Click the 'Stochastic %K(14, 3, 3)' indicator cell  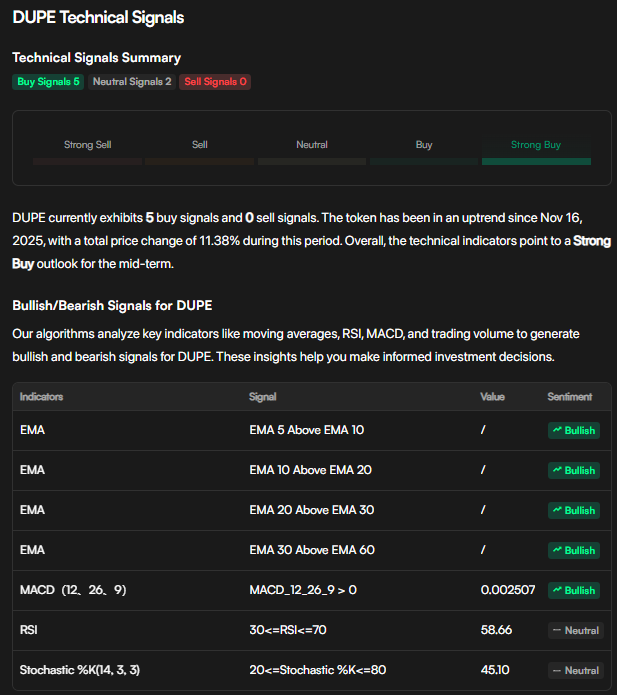(x=80, y=670)
